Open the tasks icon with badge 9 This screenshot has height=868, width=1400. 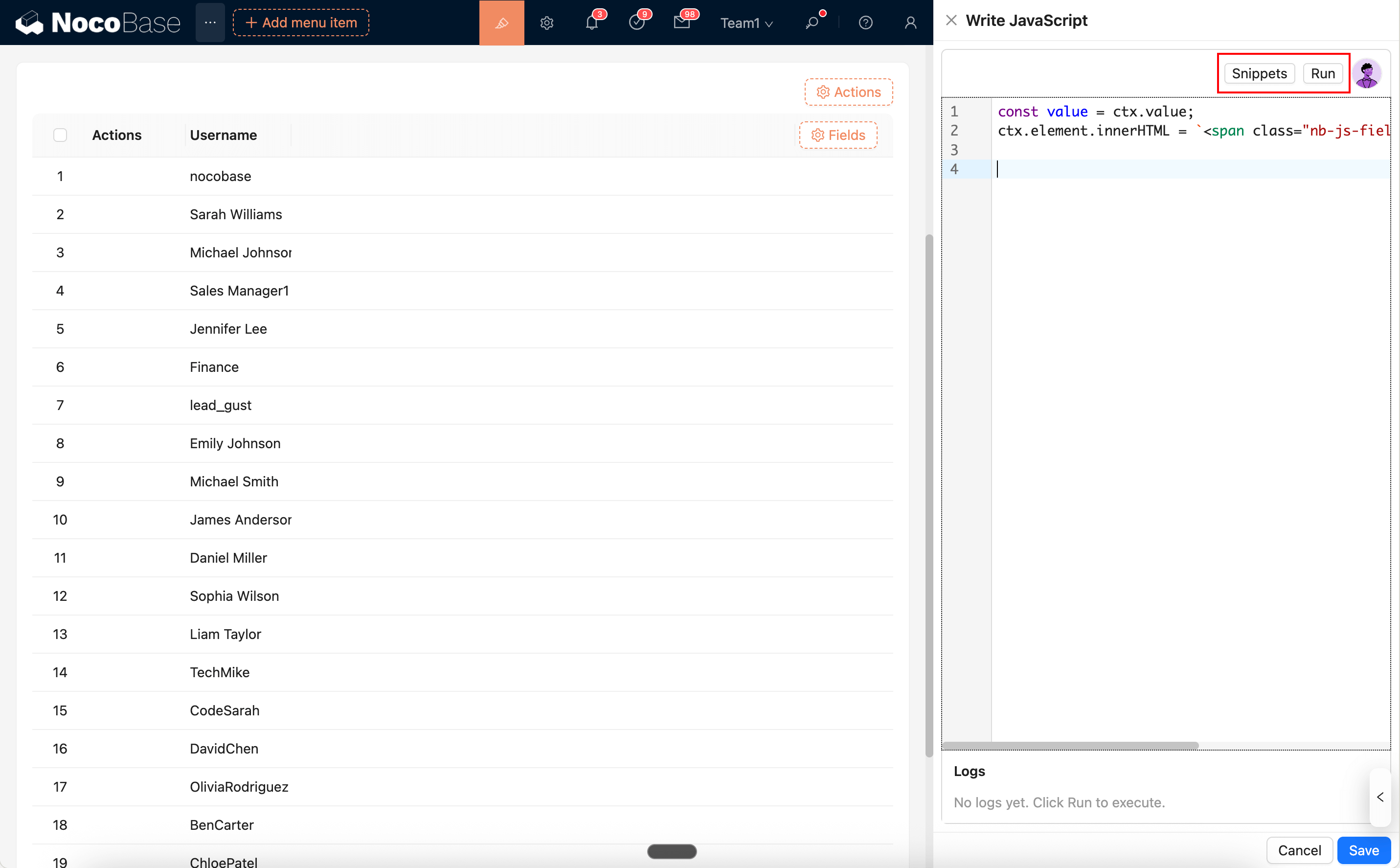tap(638, 23)
